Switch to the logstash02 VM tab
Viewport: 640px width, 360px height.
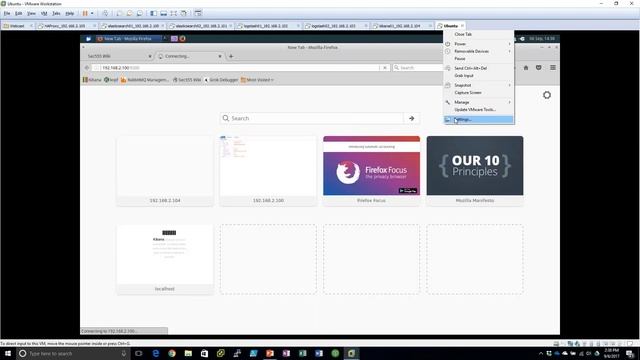point(335,26)
